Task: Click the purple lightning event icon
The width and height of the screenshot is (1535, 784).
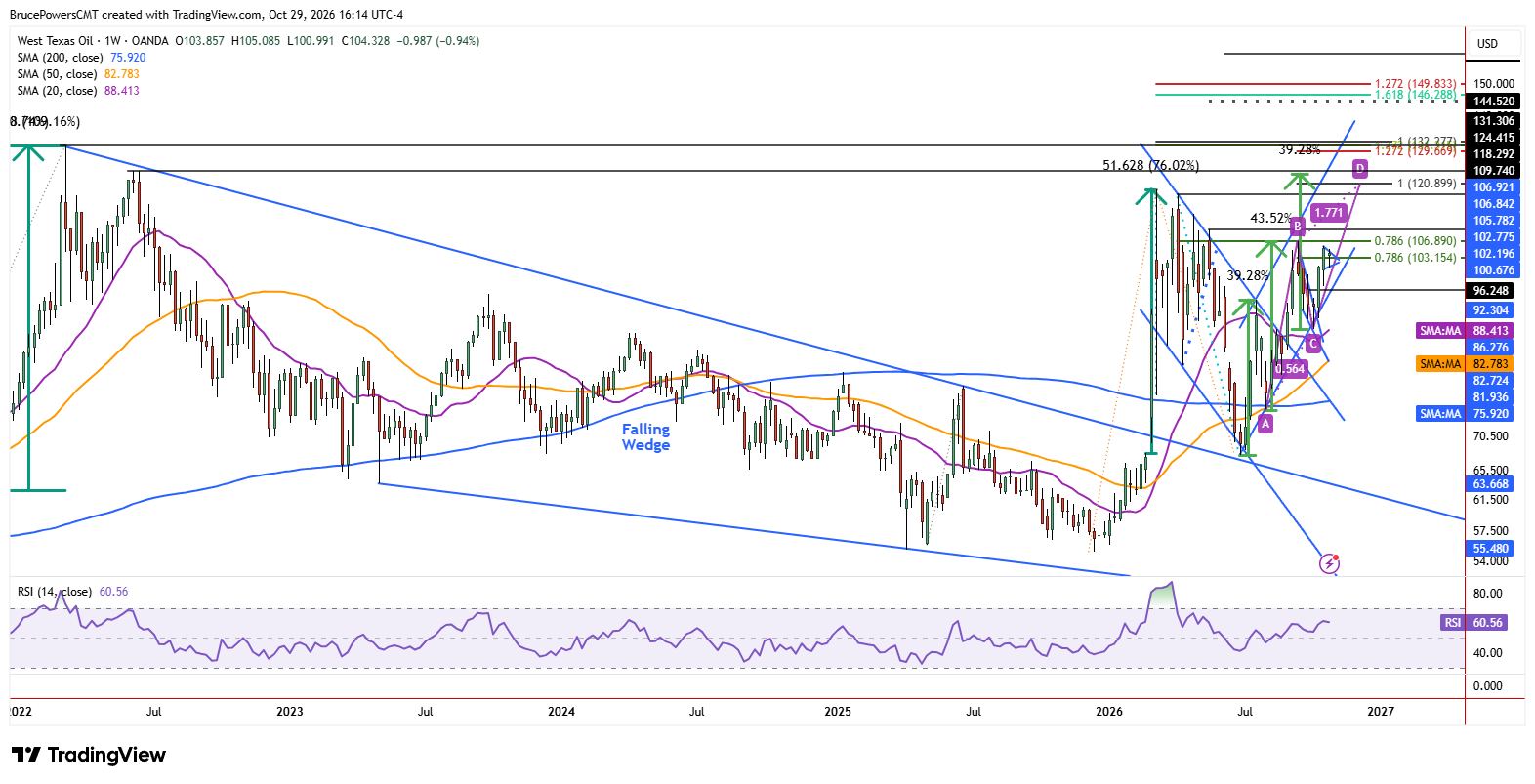Action: [1329, 563]
